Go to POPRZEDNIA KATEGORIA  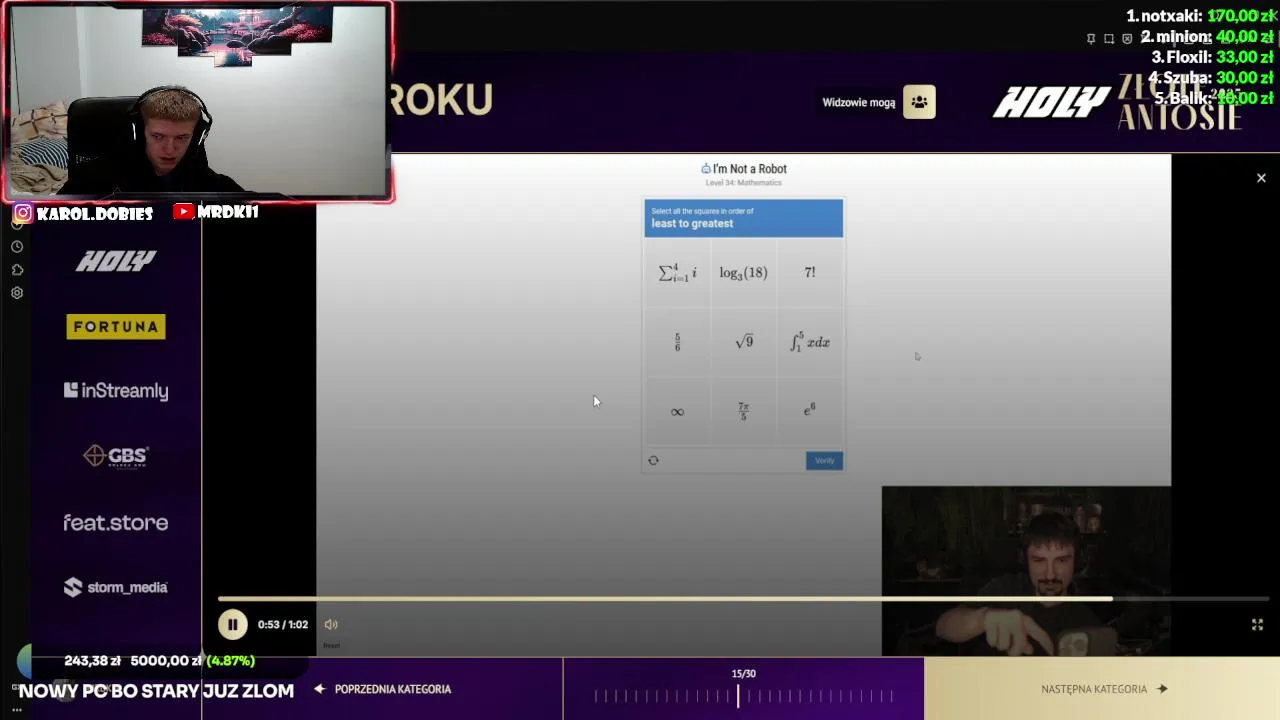pos(383,689)
